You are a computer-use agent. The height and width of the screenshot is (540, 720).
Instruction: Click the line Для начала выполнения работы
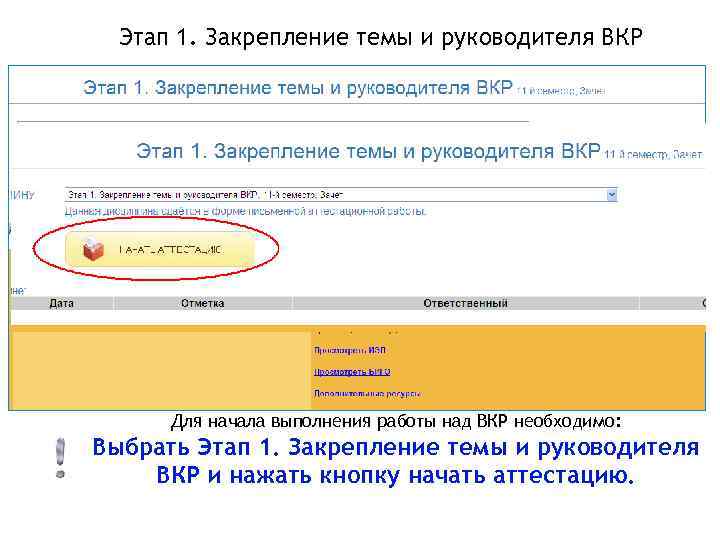click(396, 421)
